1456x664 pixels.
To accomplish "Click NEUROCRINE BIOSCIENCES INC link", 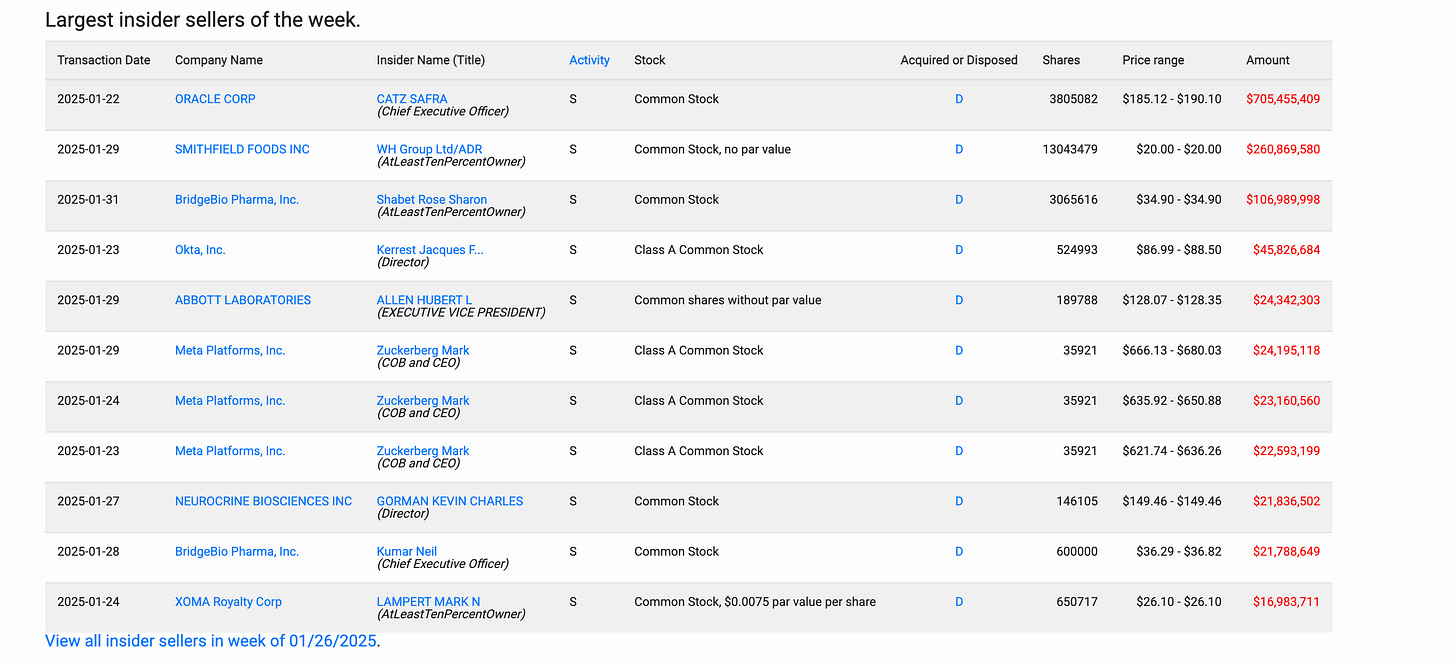I will click(263, 501).
